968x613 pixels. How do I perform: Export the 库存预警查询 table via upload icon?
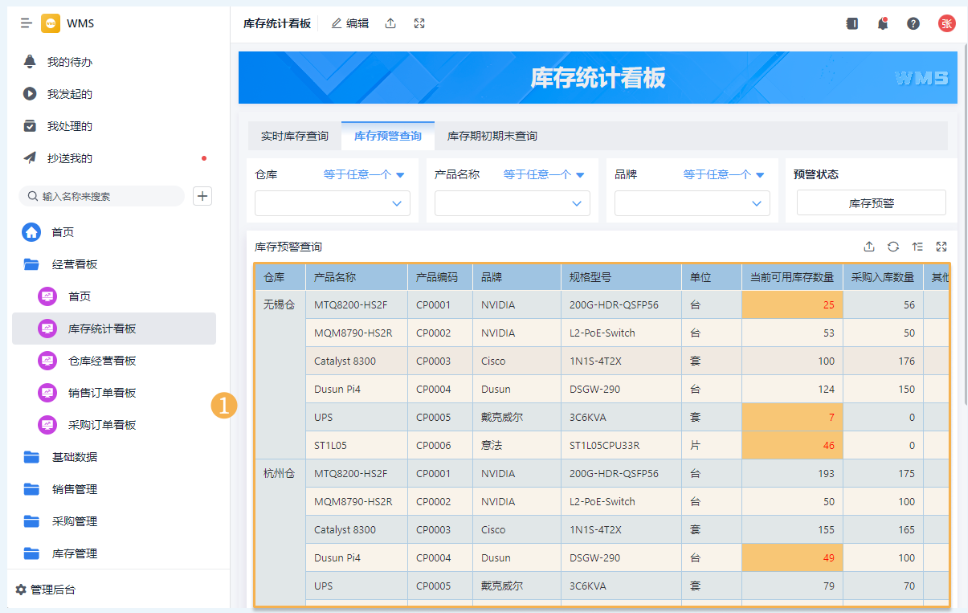[x=869, y=247]
